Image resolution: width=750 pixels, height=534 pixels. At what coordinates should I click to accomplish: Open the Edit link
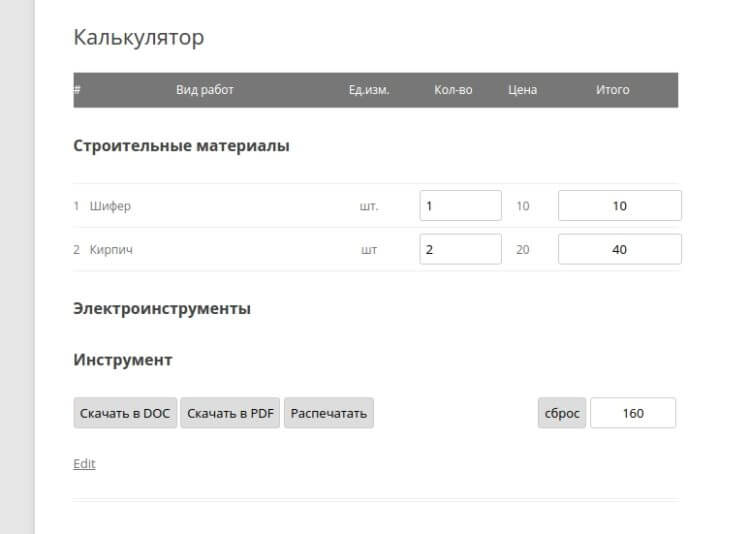coord(84,464)
